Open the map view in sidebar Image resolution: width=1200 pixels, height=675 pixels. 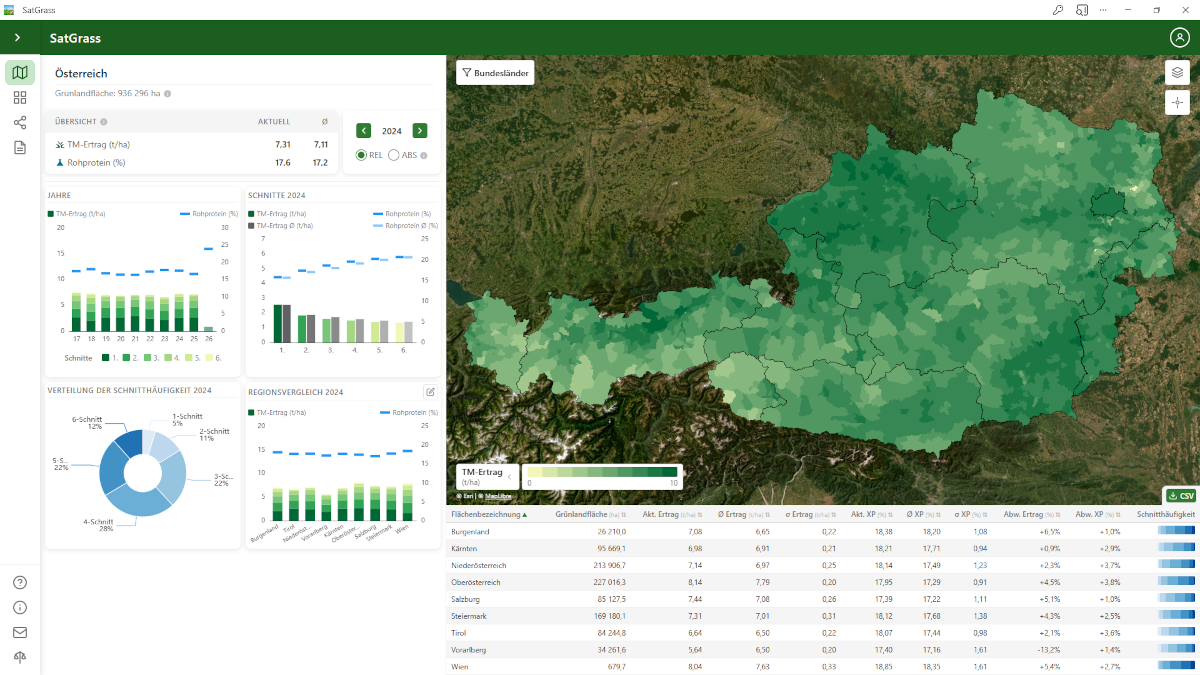[x=20, y=72]
